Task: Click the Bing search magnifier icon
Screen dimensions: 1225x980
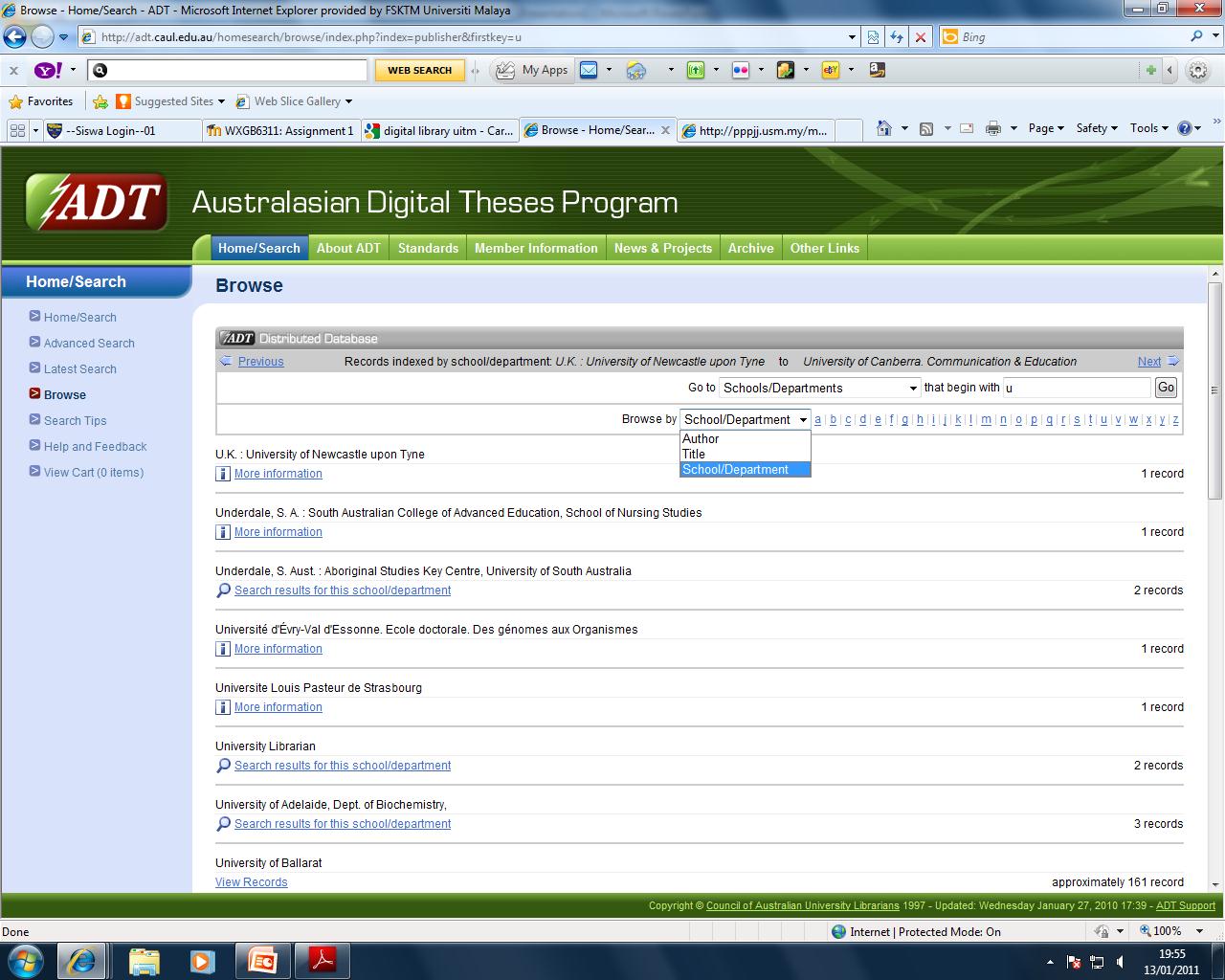Action: 1197,36
